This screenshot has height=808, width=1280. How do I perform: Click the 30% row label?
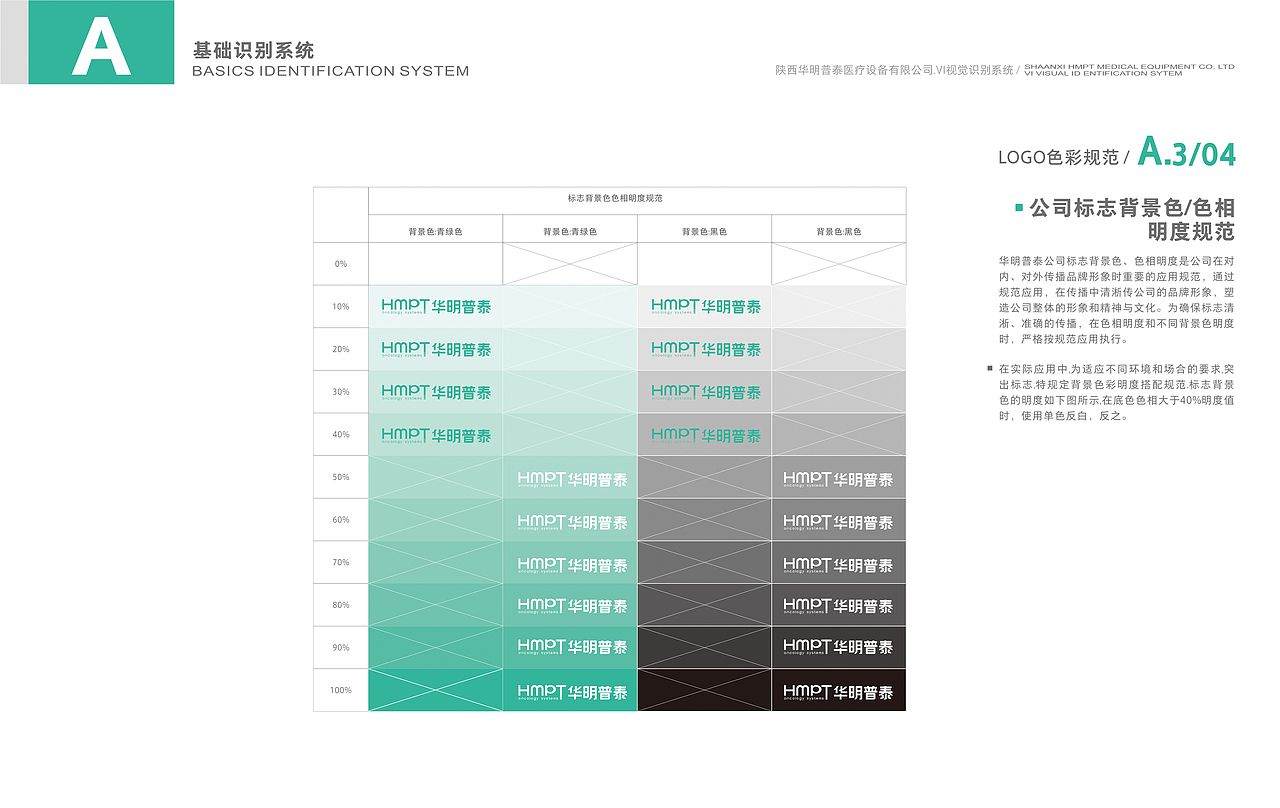(x=341, y=392)
